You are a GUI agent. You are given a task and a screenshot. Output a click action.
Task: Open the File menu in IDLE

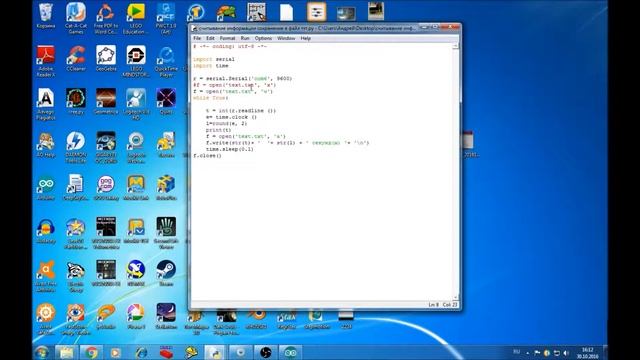(x=197, y=38)
